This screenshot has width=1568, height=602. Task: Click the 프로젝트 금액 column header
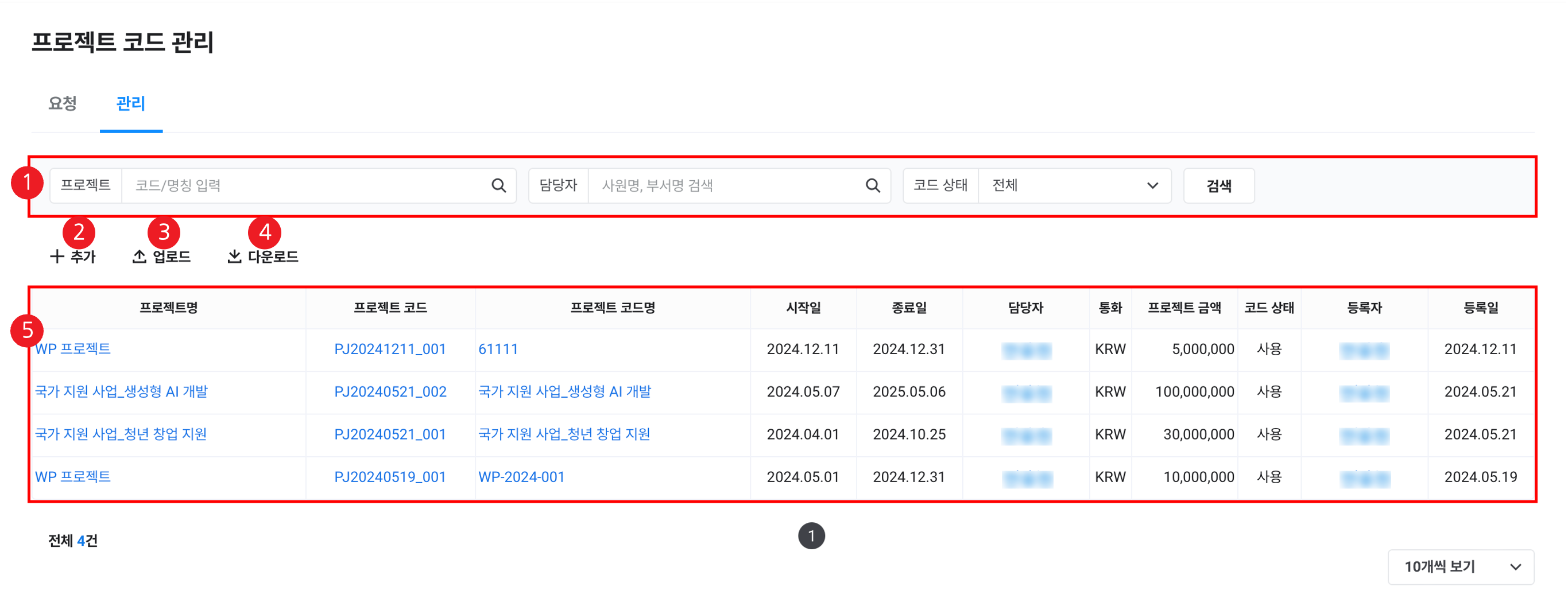click(x=1184, y=308)
